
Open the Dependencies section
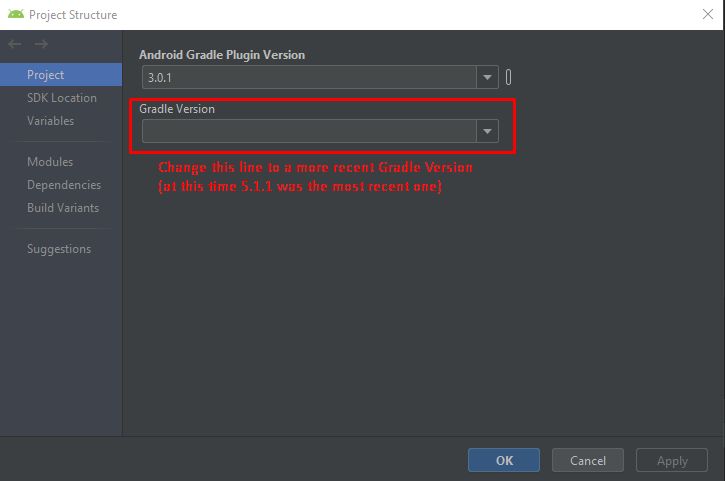click(64, 185)
